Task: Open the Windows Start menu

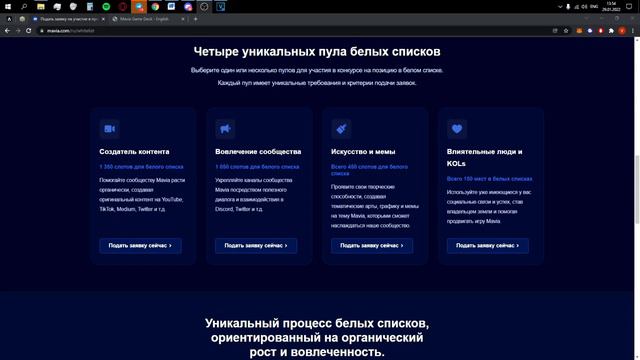Action: [x=8, y=7]
